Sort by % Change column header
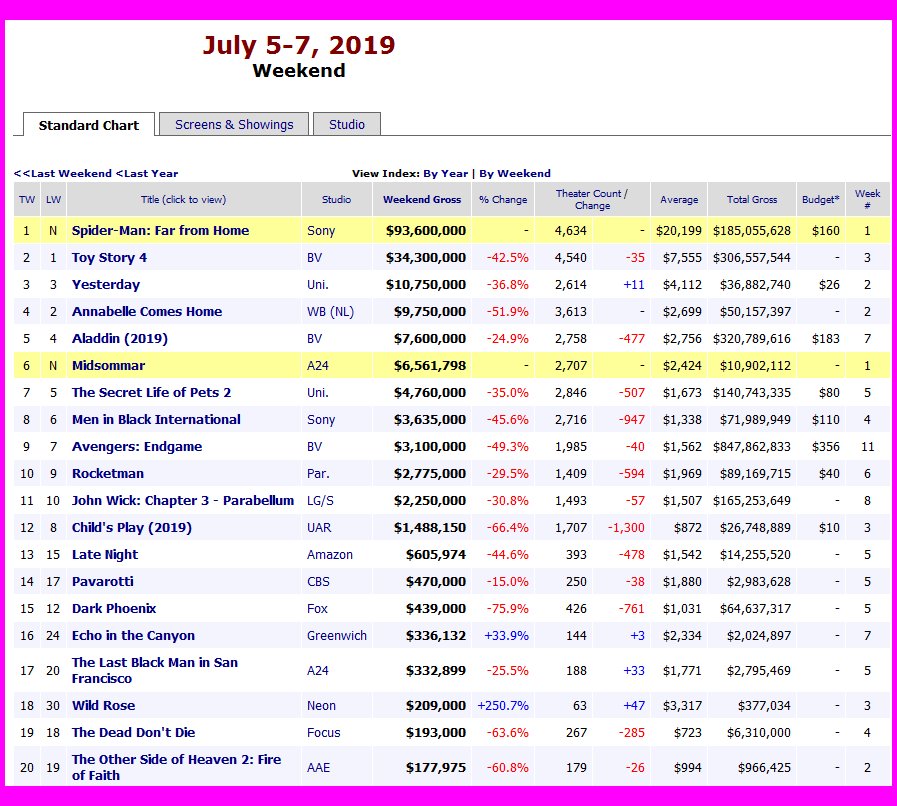897x806 pixels. pos(503,200)
